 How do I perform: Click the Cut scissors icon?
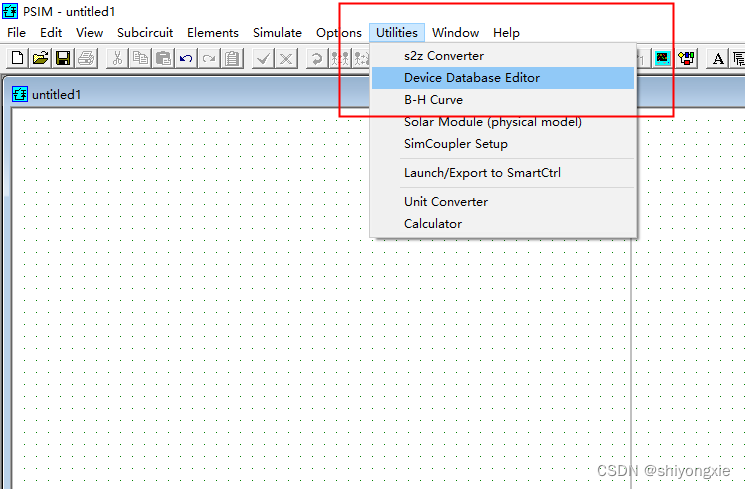click(x=117, y=58)
